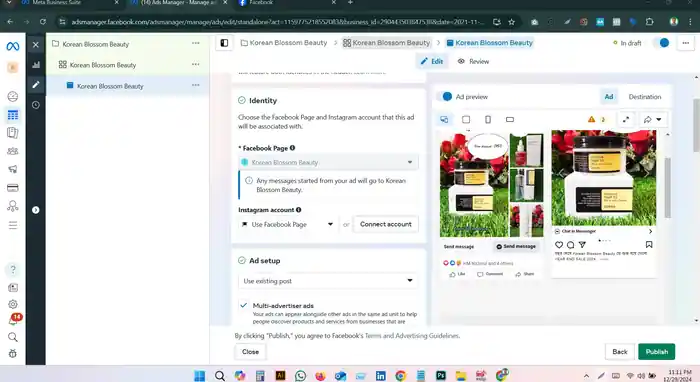This screenshot has width=700, height=382.
Task: Open the Settings gear icon in left rail
Action: [12, 304]
